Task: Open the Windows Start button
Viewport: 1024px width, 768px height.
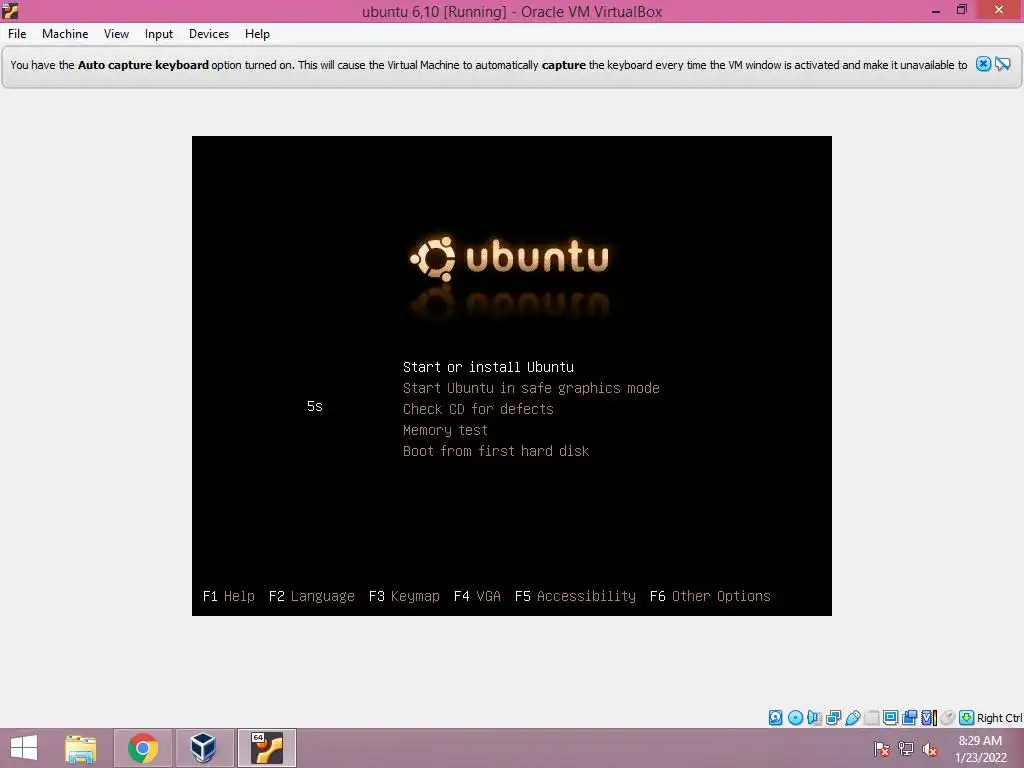Action: pos(24,748)
